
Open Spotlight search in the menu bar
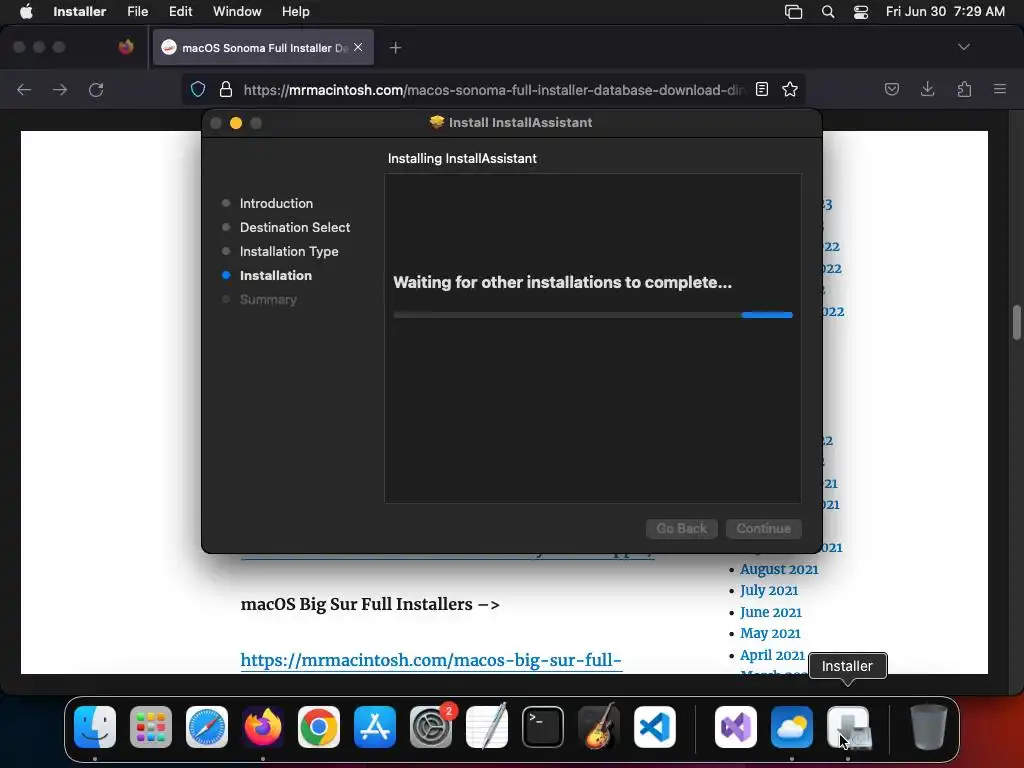[827, 12]
